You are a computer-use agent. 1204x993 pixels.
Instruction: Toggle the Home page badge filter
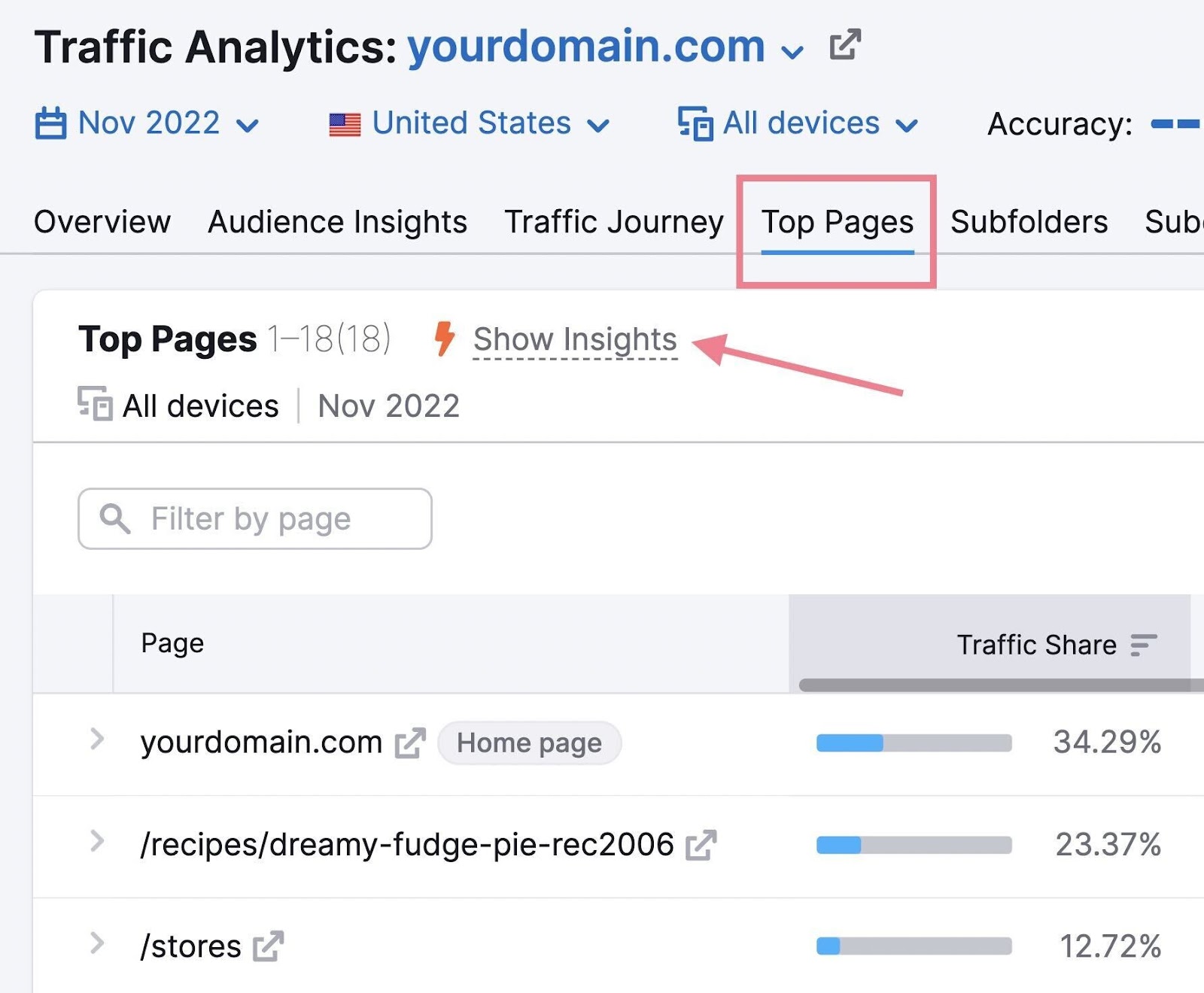(x=530, y=743)
